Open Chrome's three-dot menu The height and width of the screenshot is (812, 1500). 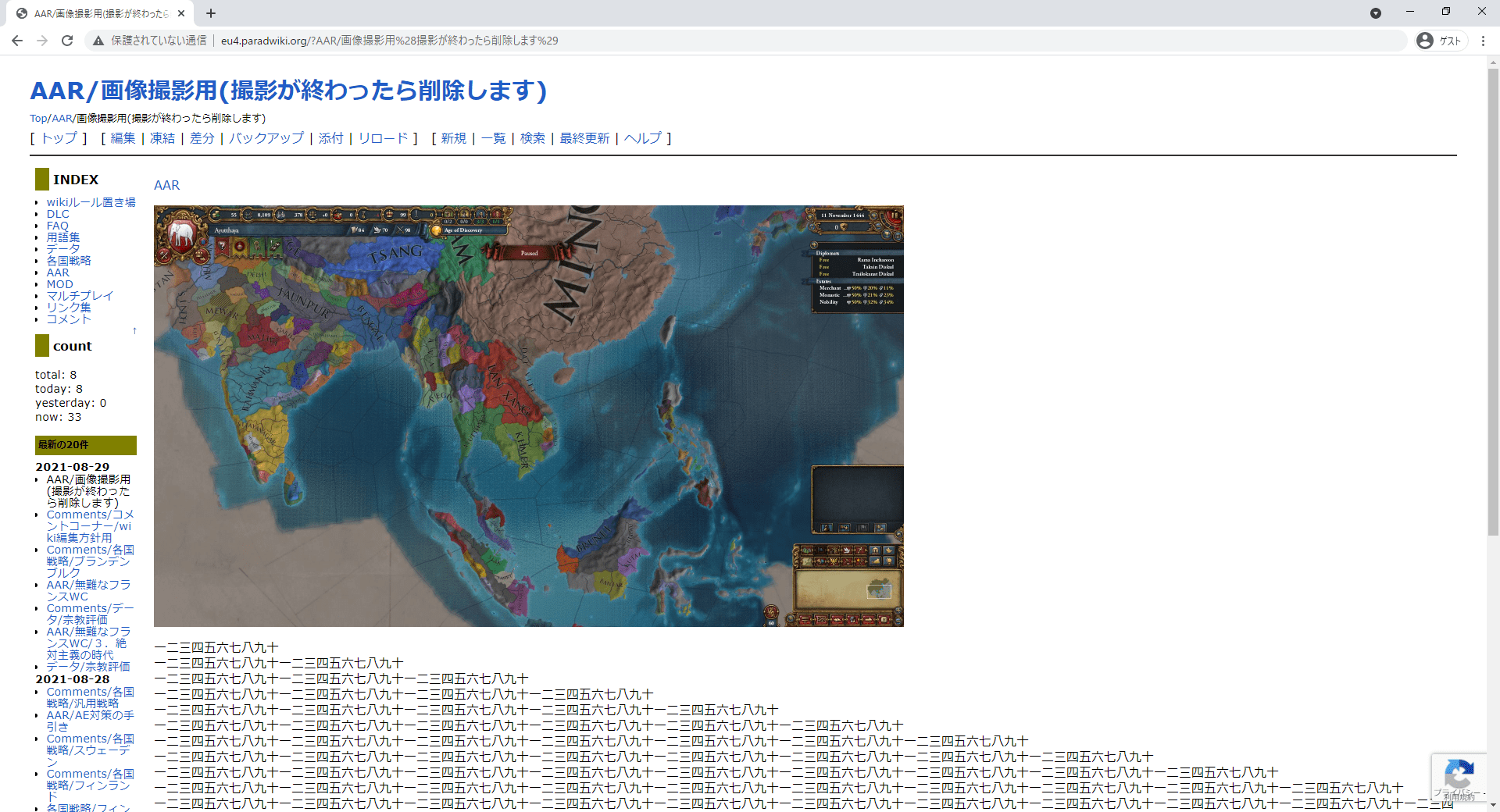1483,41
